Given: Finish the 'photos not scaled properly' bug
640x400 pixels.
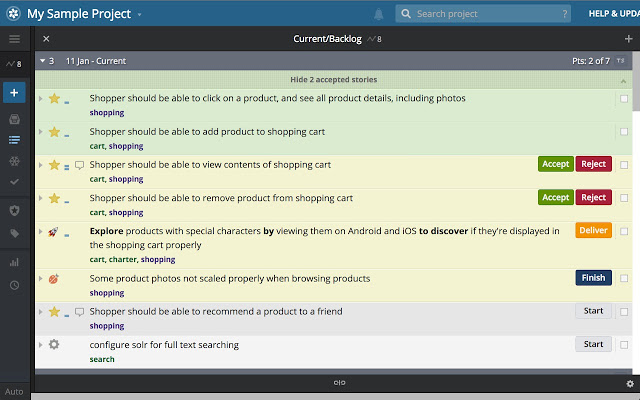Looking at the screenshot, I should click(593, 278).
